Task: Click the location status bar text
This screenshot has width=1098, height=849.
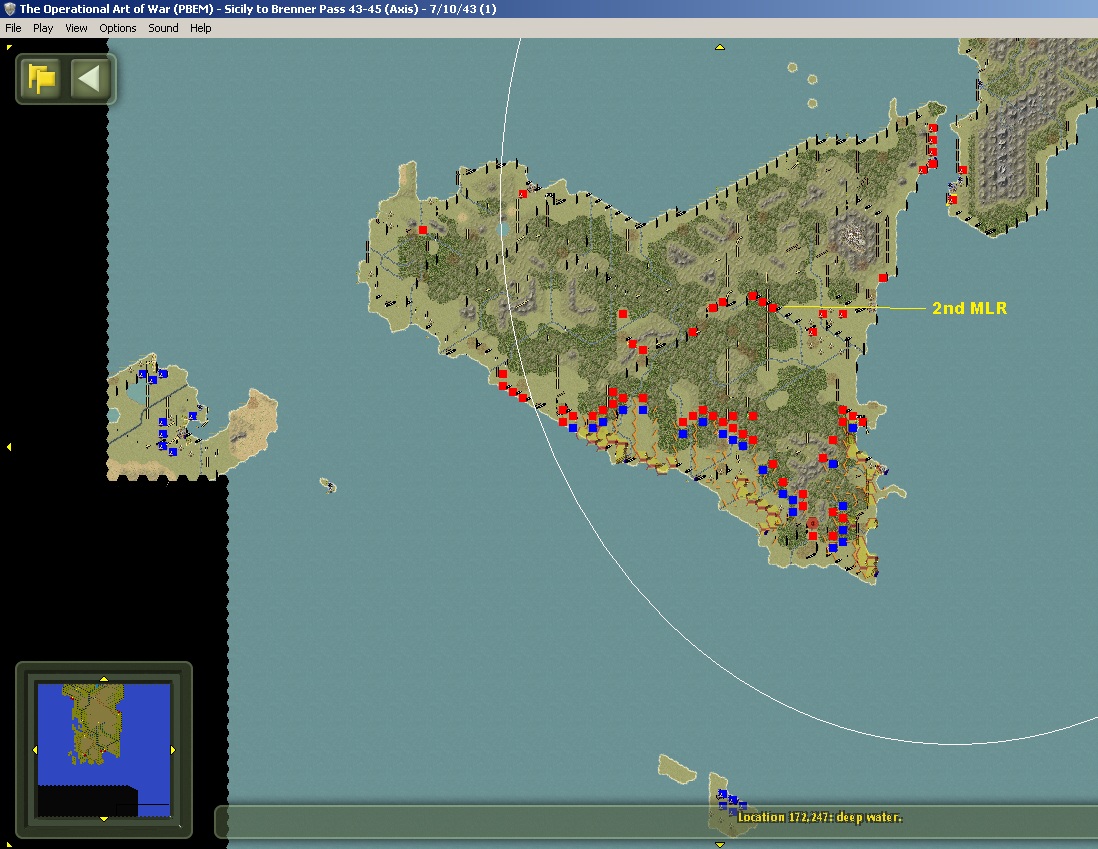Action: point(819,817)
